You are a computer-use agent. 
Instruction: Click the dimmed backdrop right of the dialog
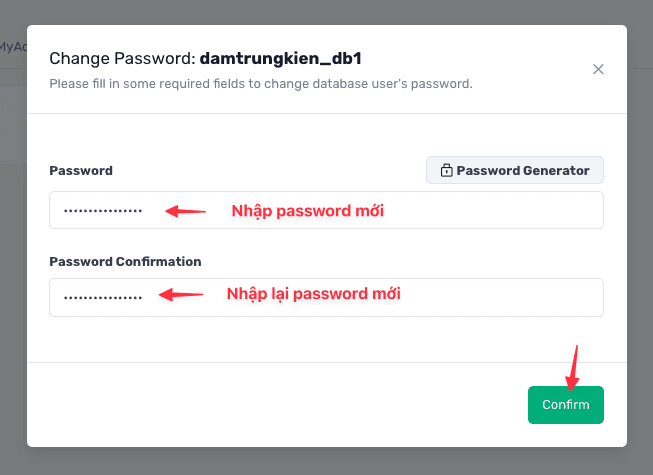point(640,250)
